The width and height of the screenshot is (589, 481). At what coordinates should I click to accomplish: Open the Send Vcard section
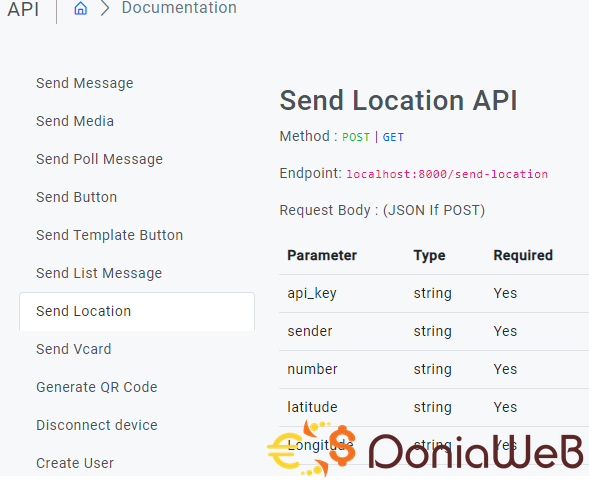tap(74, 349)
